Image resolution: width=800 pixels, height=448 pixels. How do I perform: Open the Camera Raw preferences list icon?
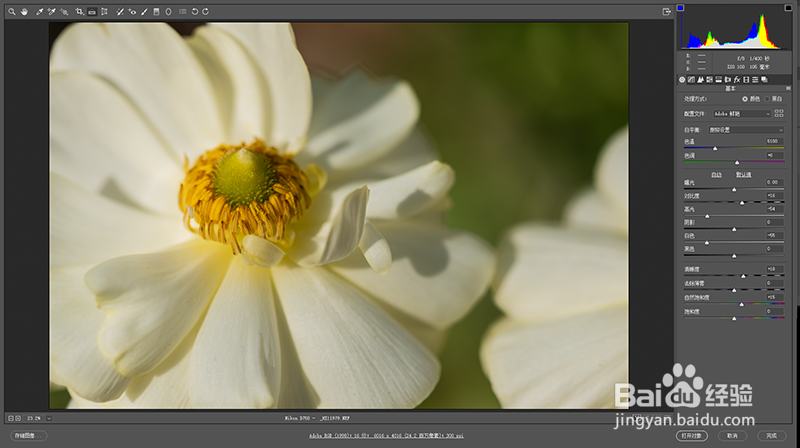click(x=183, y=12)
